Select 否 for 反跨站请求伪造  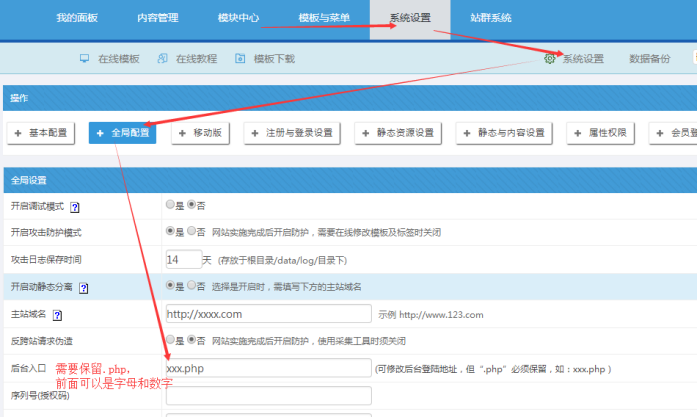191,341
